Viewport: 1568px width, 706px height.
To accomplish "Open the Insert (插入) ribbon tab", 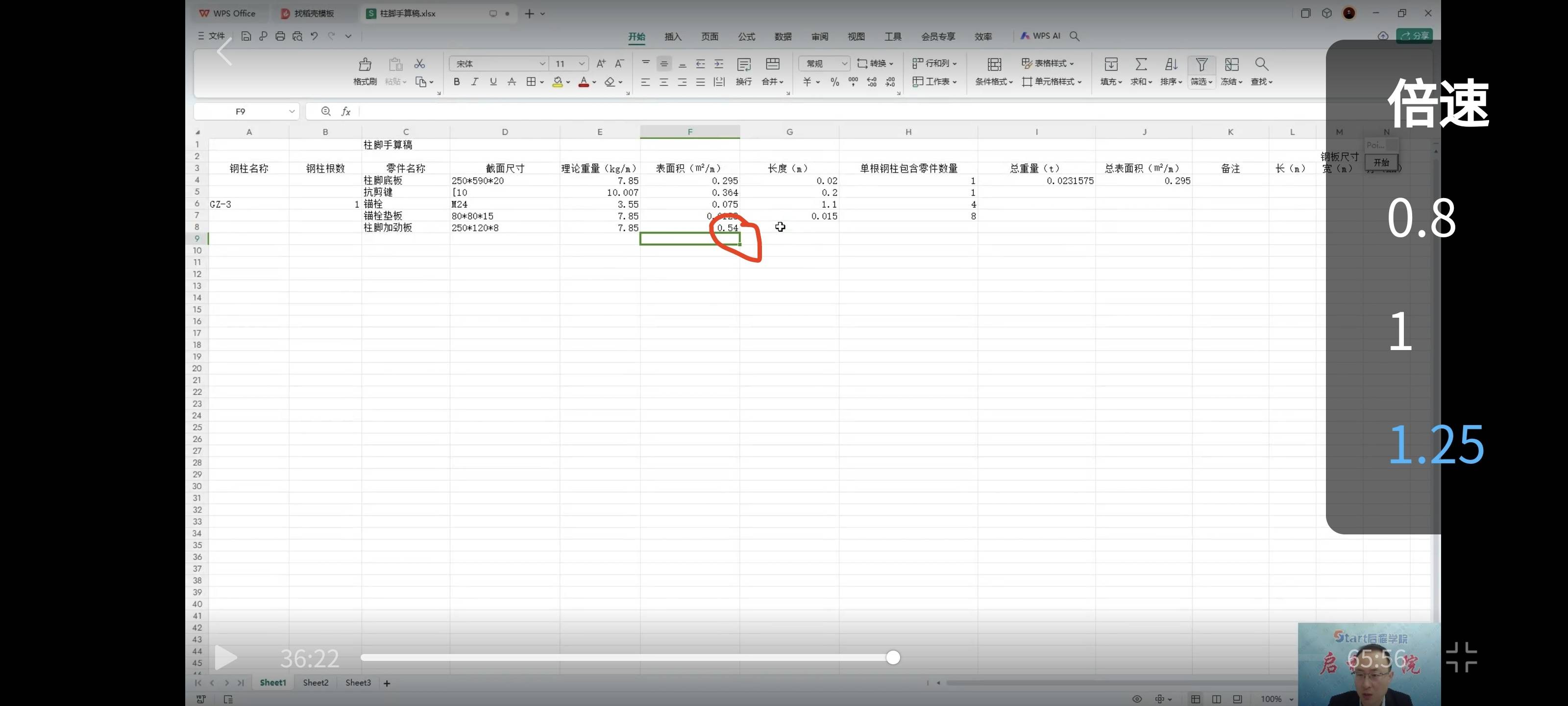I will click(x=673, y=37).
